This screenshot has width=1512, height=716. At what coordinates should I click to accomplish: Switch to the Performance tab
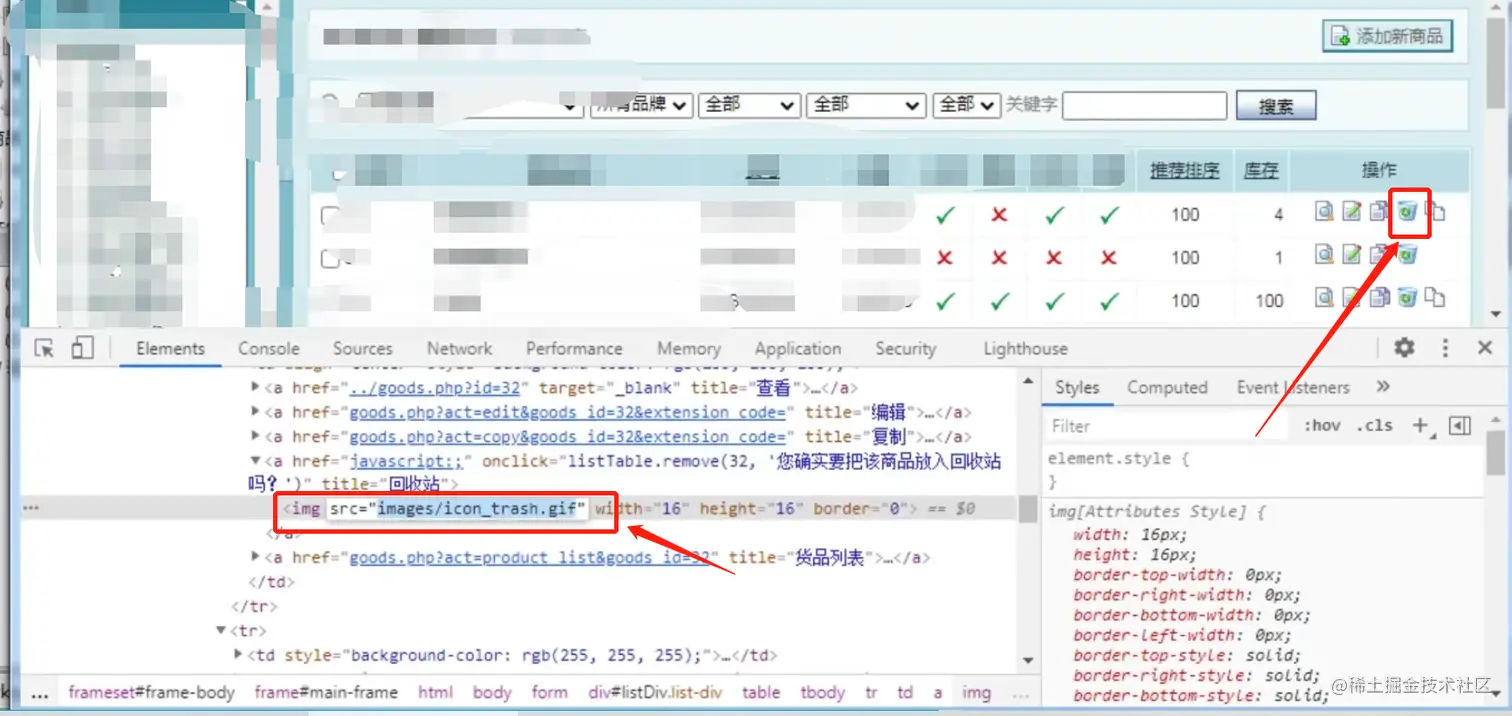tap(574, 348)
